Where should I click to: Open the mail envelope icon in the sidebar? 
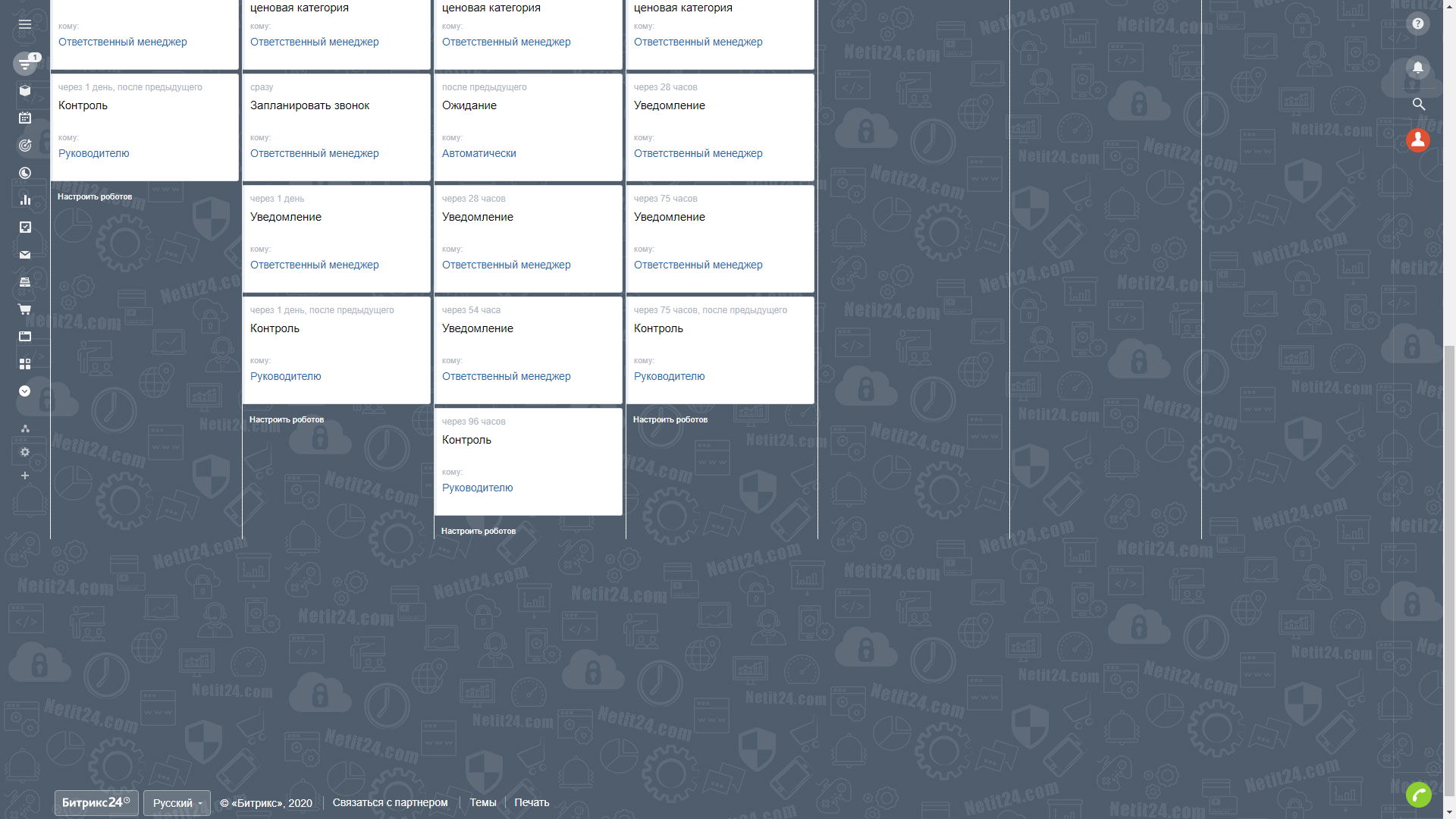25,255
